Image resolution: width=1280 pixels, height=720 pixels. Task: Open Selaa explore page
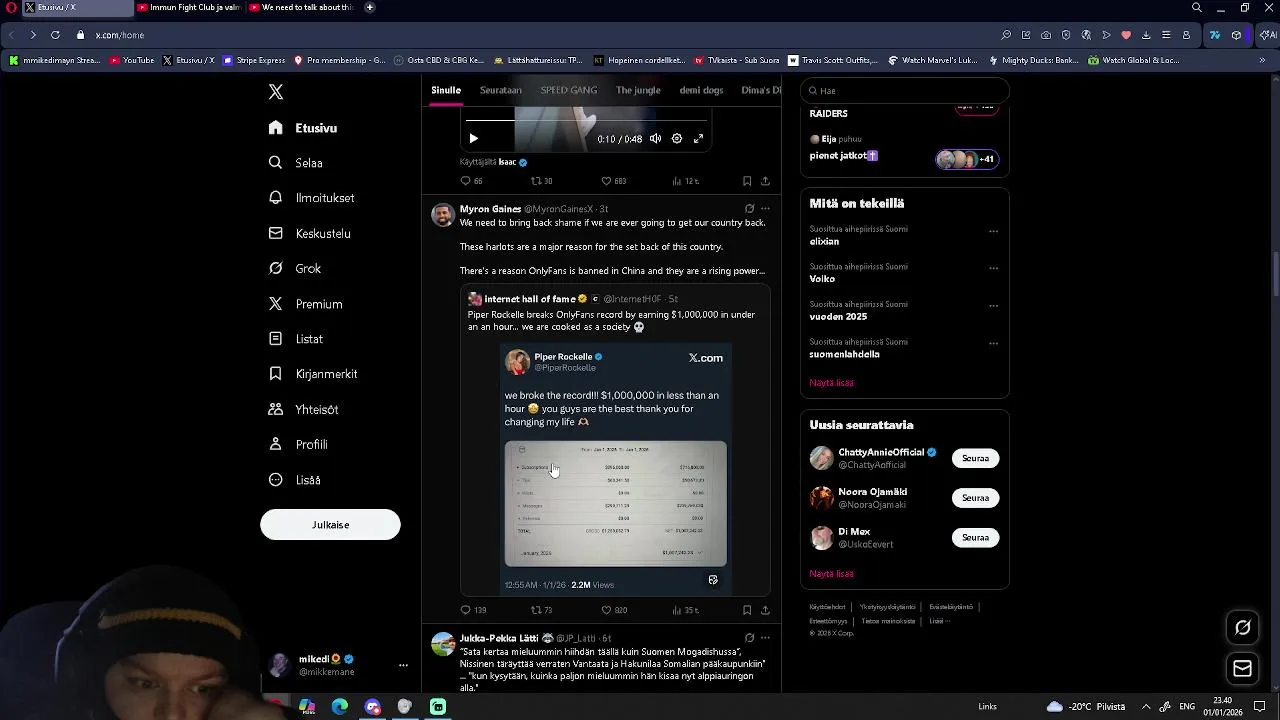pyautogui.click(x=296, y=163)
